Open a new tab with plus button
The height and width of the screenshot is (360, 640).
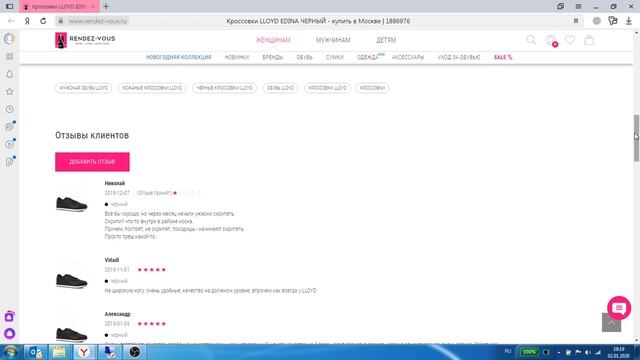click(106, 7)
